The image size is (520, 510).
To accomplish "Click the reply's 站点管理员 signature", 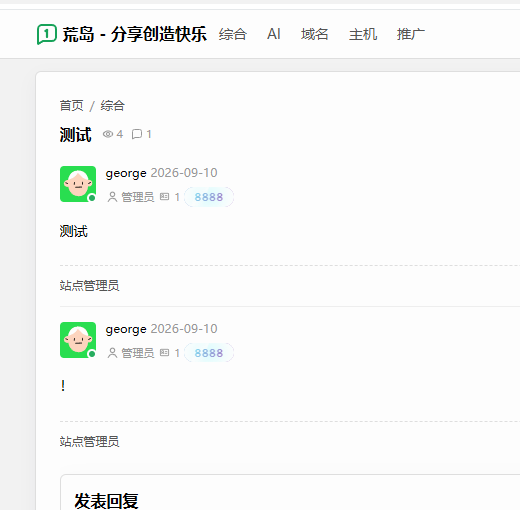I will tap(89, 442).
